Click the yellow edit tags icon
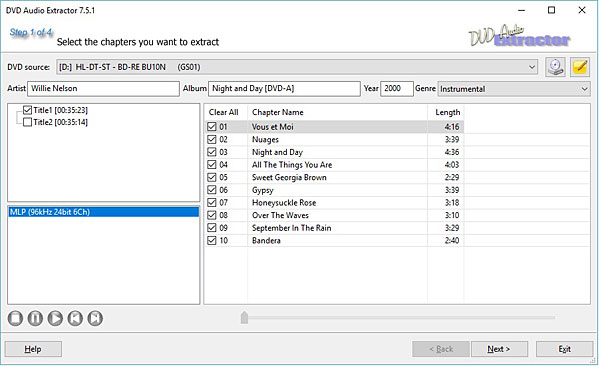Image resolution: width=600 pixels, height=367 pixels. pos(580,67)
